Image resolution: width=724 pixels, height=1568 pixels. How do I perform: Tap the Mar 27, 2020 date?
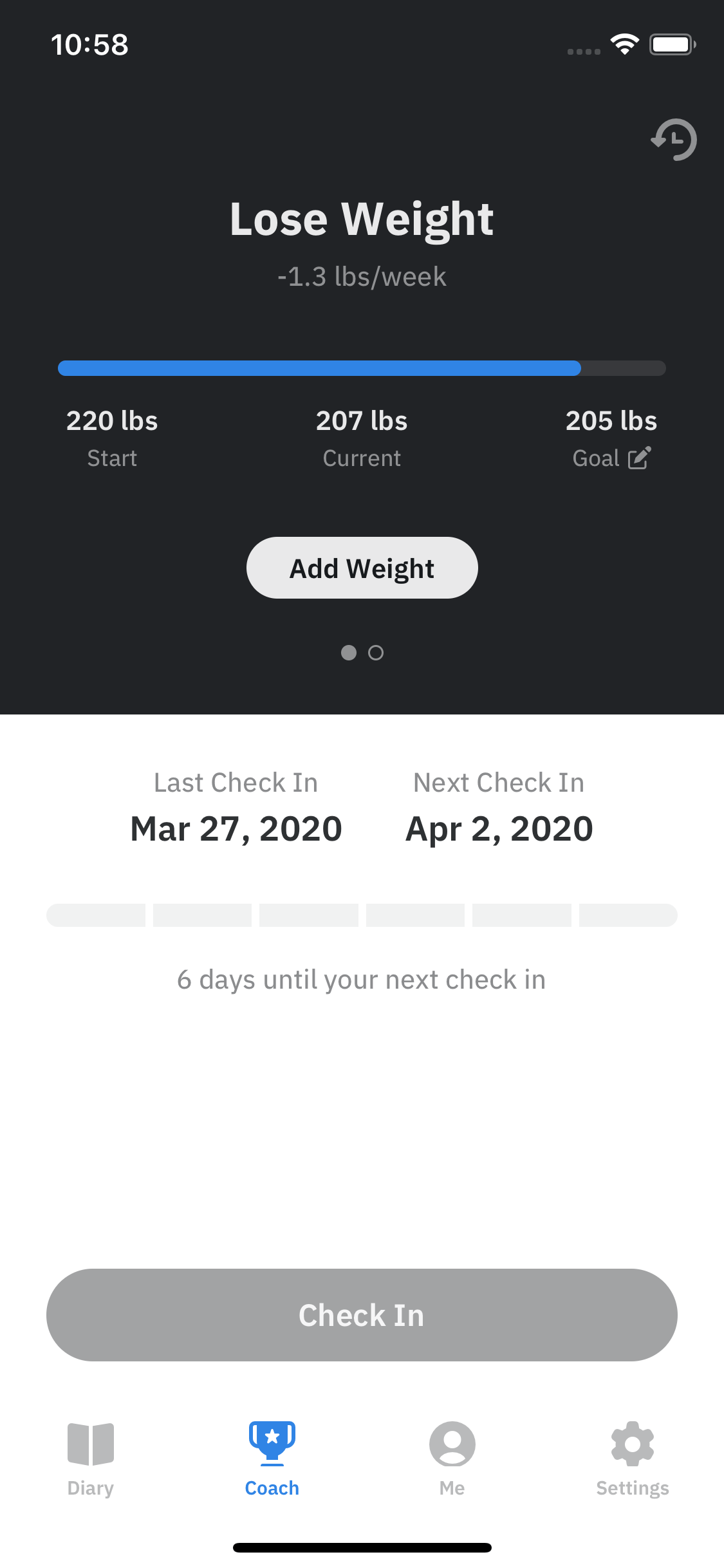tap(236, 828)
